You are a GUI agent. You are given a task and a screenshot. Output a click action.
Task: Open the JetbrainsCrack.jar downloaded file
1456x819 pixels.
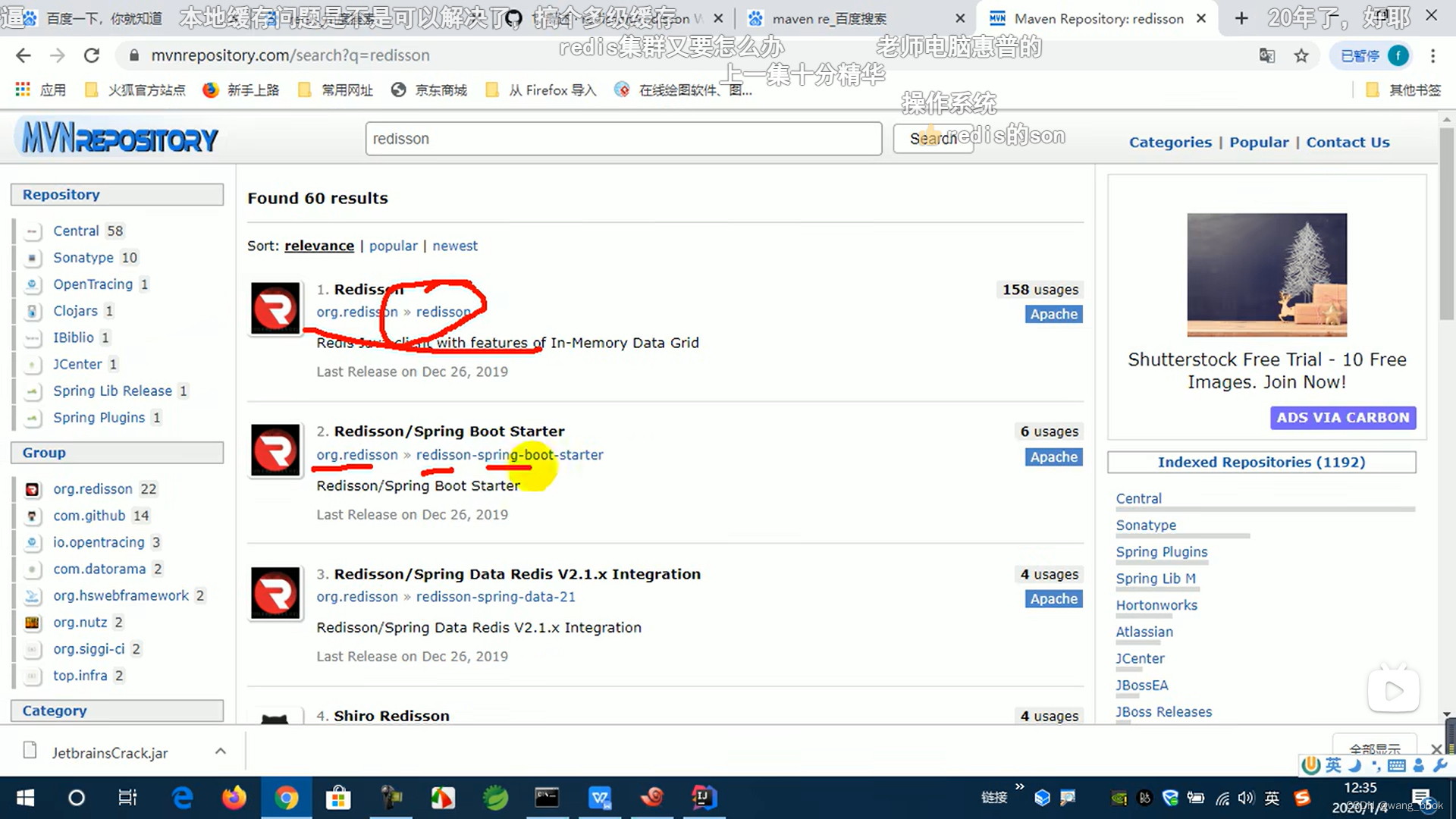(x=109, y=752)
